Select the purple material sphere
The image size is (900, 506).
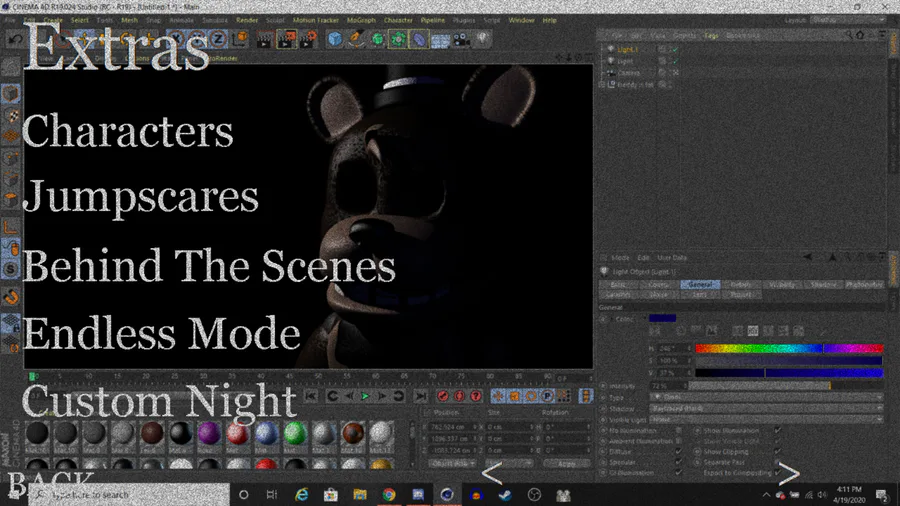point(209,433)
